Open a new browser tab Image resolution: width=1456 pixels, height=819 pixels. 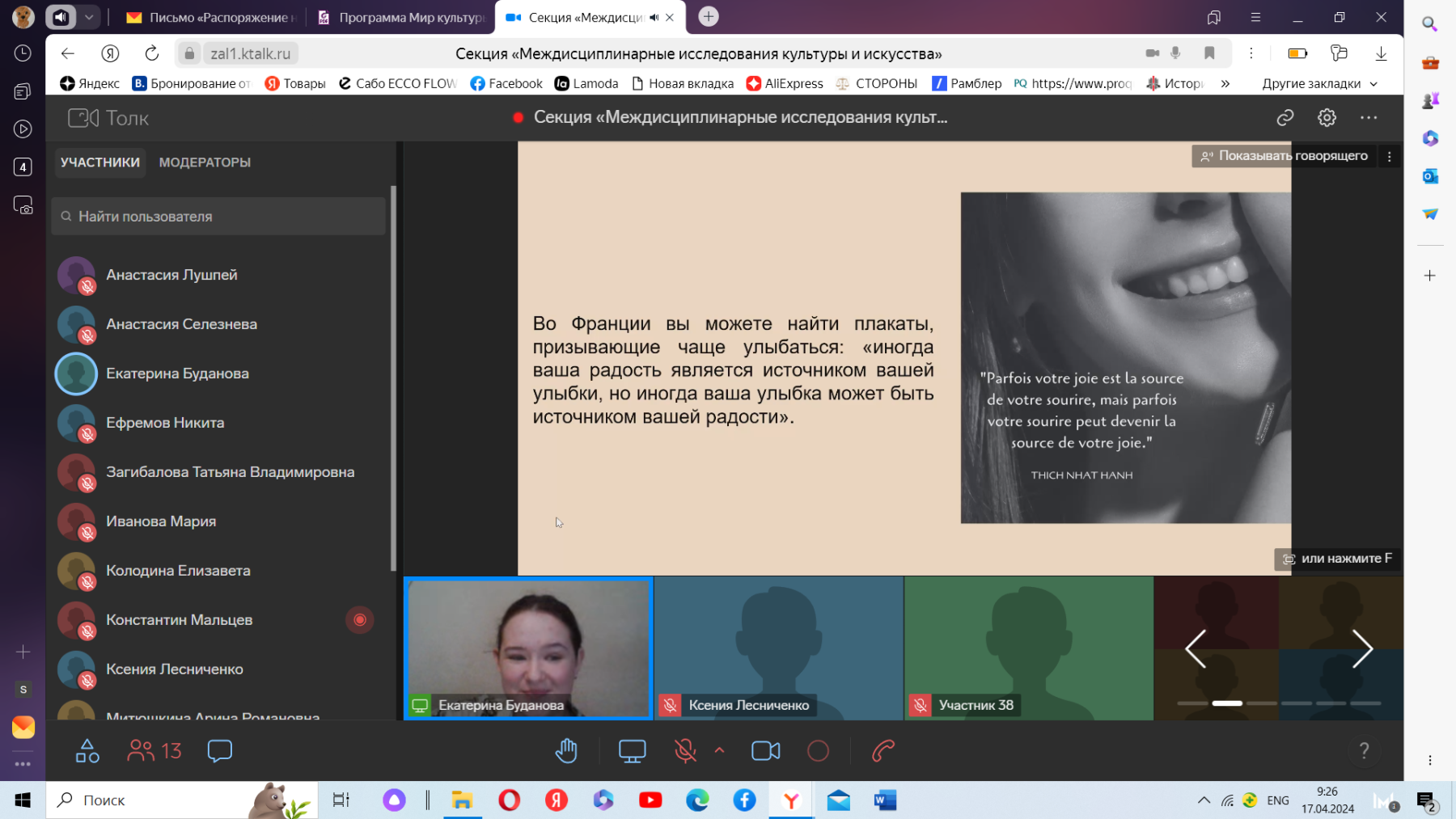point(709,16)
